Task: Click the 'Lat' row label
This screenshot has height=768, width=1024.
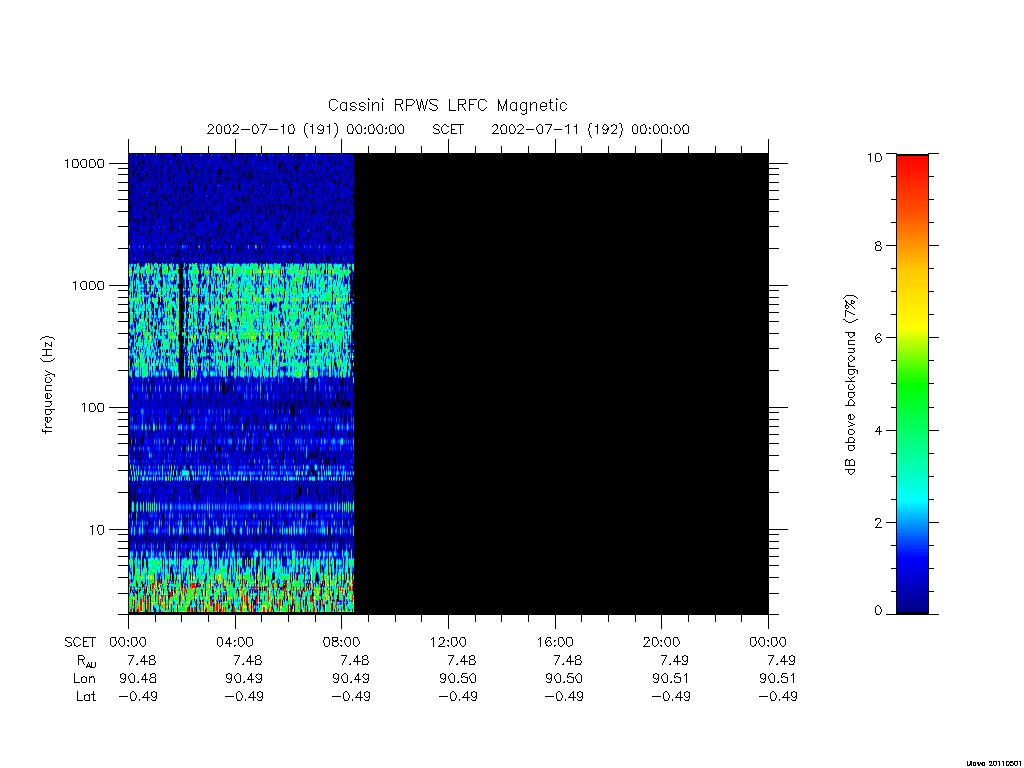Action: pos(86,697)
